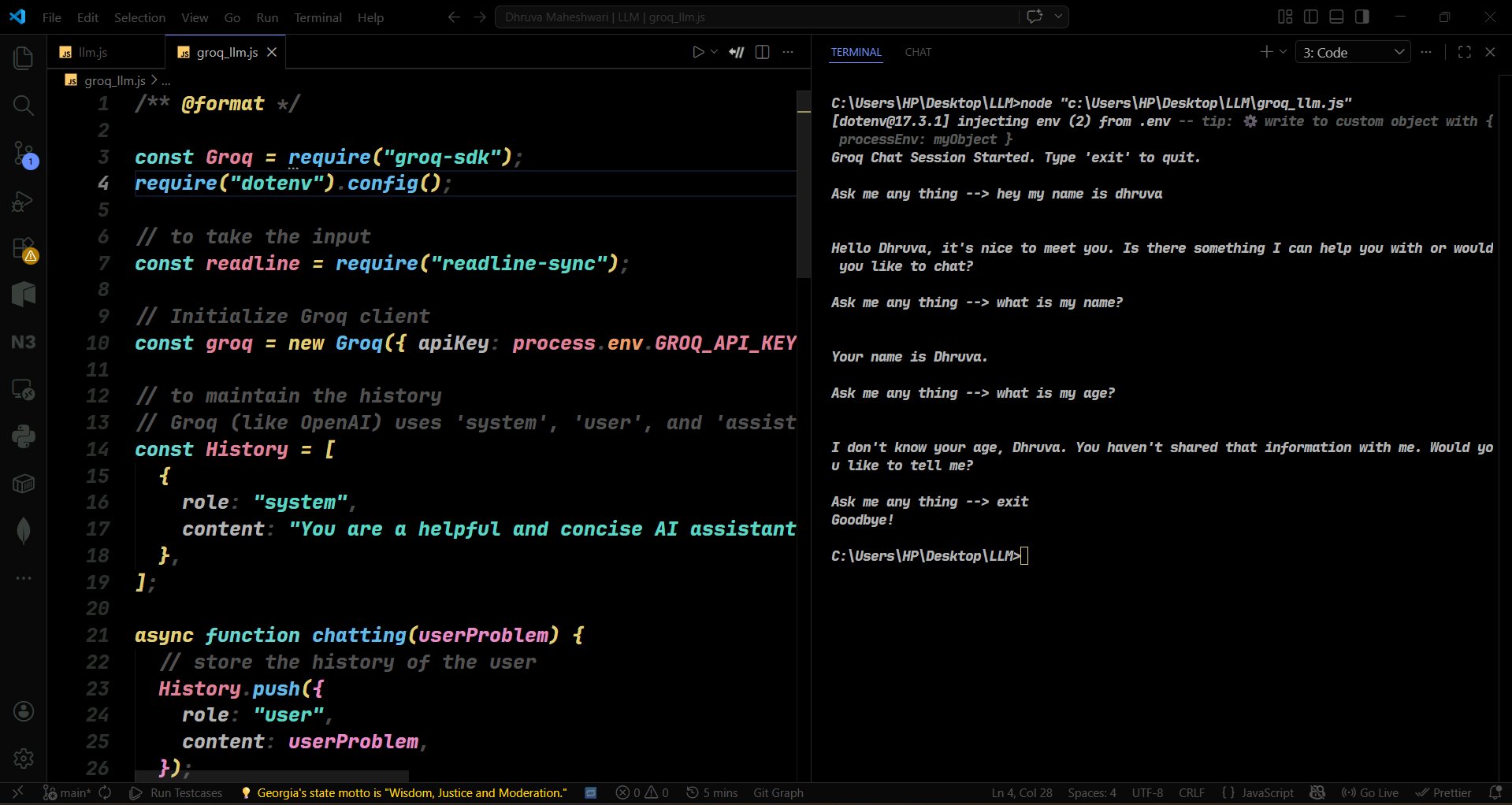Open the '3: Code' terminal selector dropdown
The image size is (1512, 805).
click(x=1352, y=52)
